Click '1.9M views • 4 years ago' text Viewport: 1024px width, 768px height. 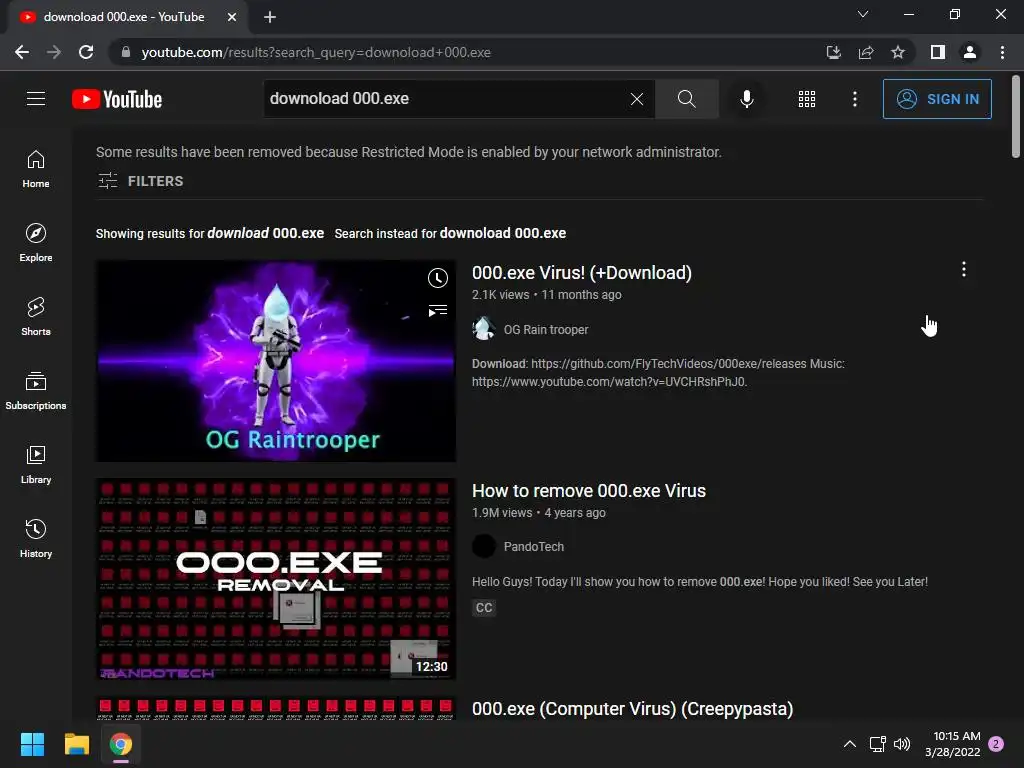pyautogui.click(x=539, y=513)
